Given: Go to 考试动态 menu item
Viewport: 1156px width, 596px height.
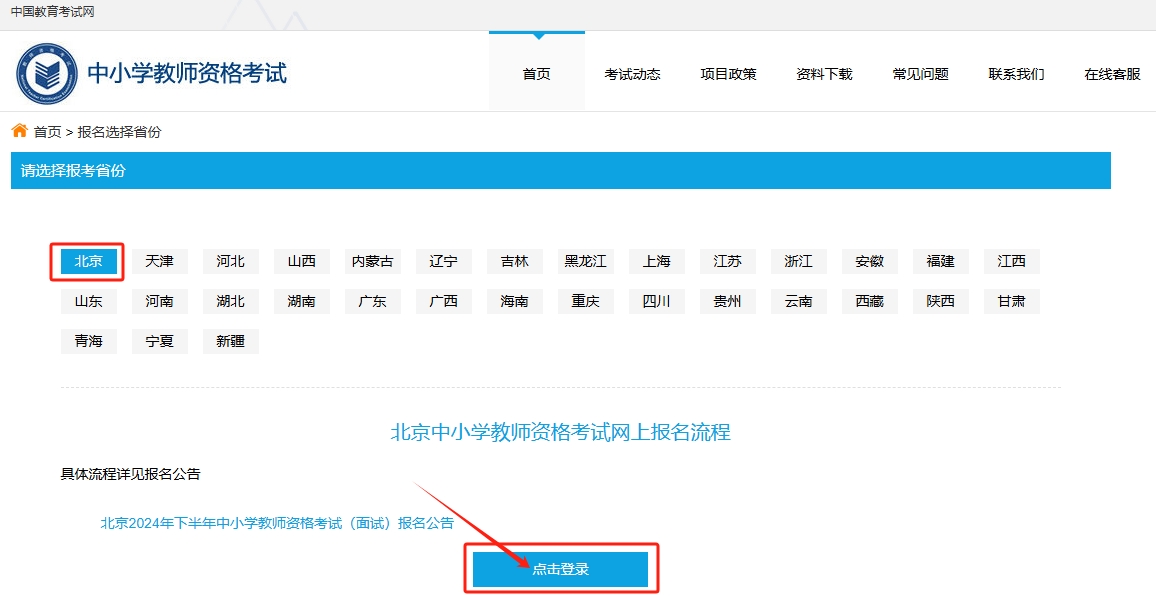Looking at the screenshot, I should (x=632, y=74).
